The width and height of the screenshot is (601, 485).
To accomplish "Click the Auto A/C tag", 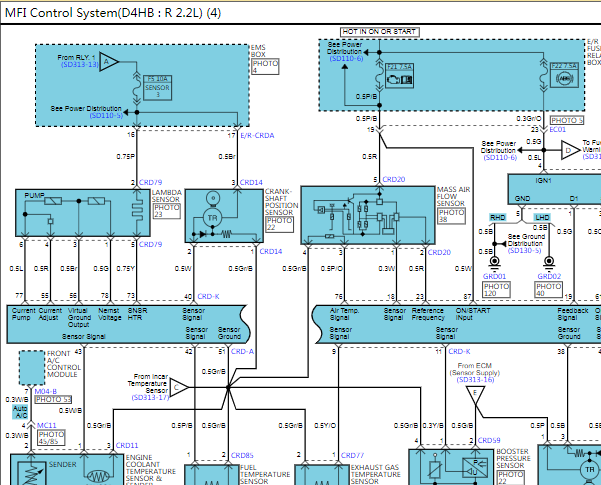I will point(20,412).
